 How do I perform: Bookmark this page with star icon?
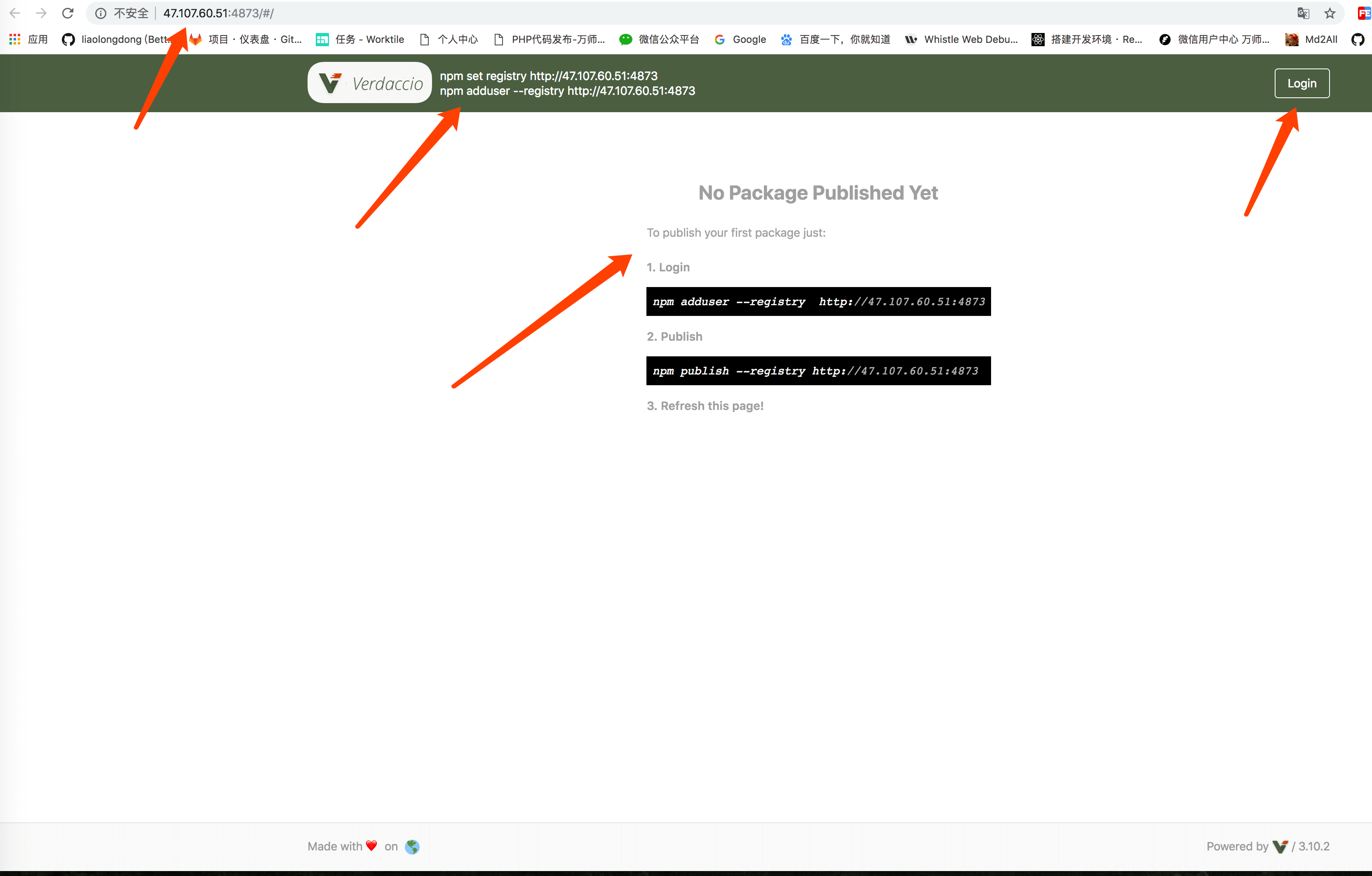click(x=1330, y=13)
